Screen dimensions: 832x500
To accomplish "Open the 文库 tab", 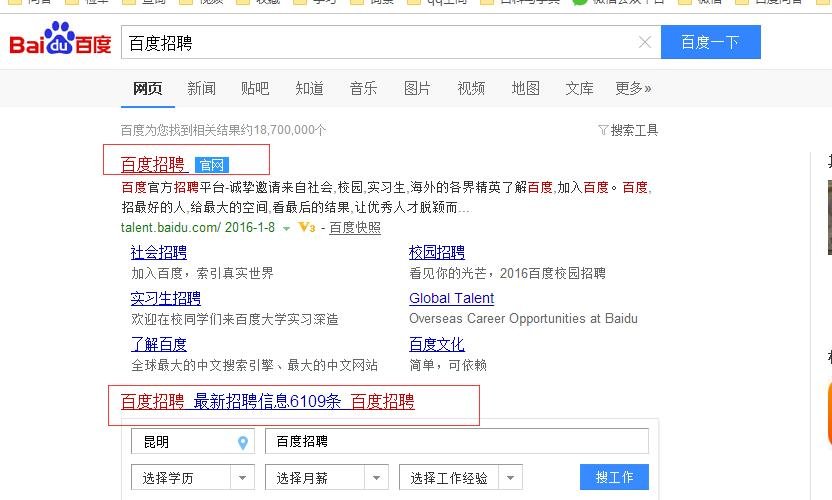I will click(x=579, y=88).
